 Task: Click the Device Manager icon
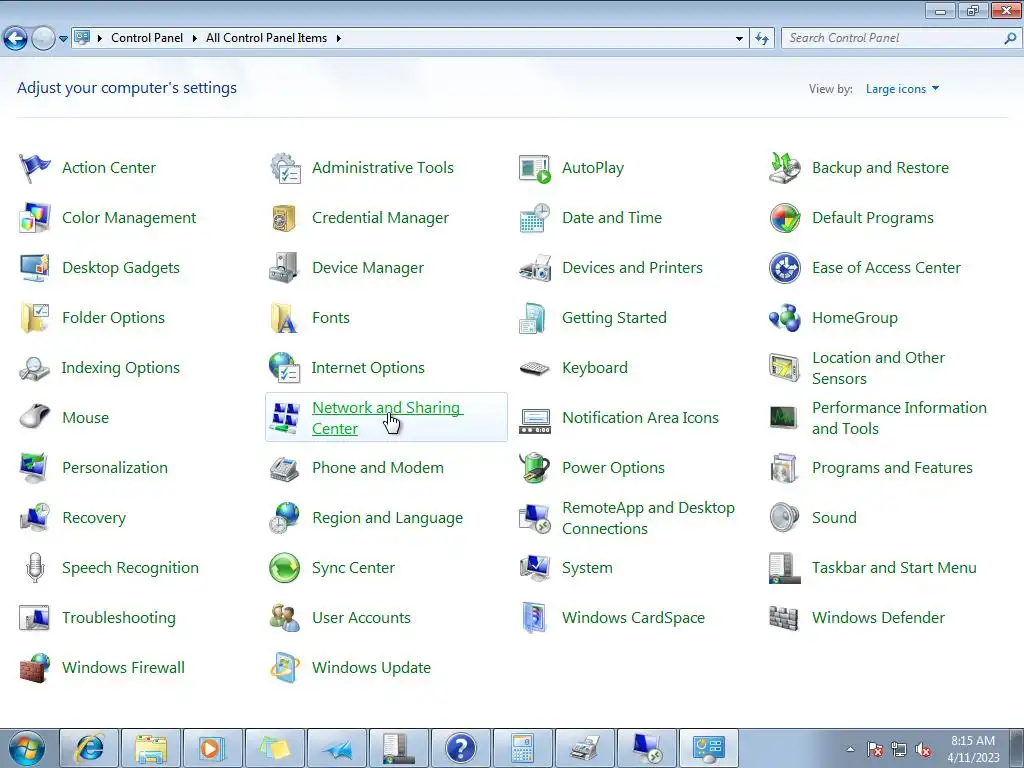(285, 268)
